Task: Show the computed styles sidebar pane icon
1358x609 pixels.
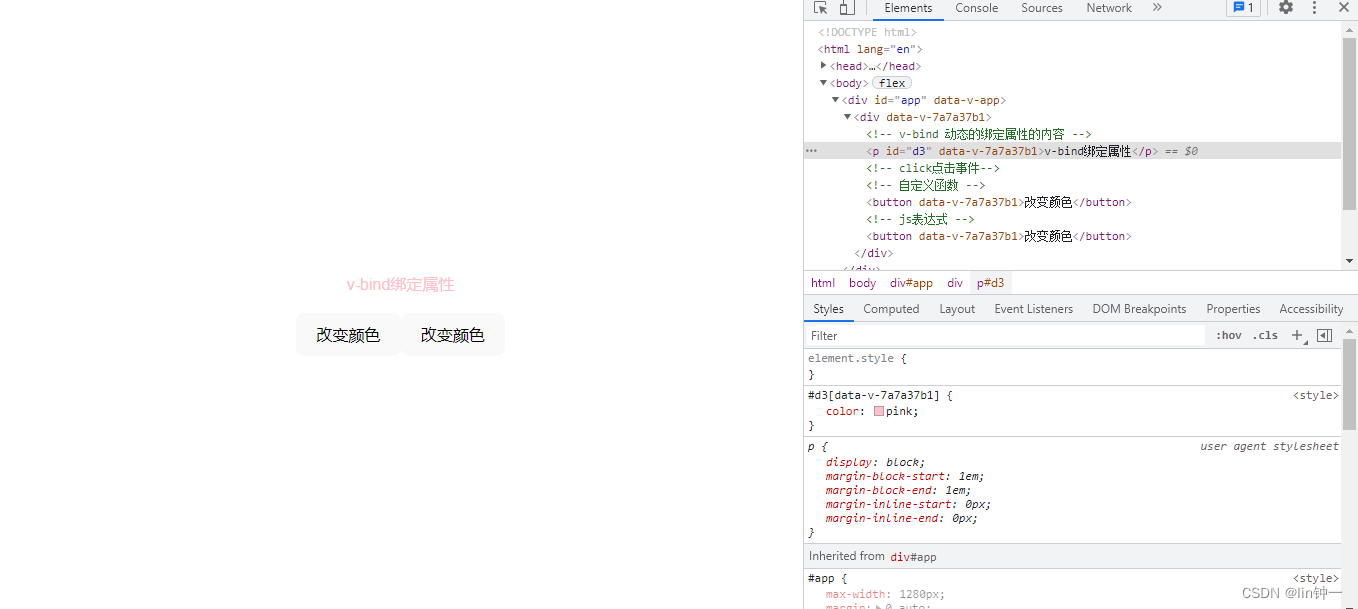Action: point(1324,336)
